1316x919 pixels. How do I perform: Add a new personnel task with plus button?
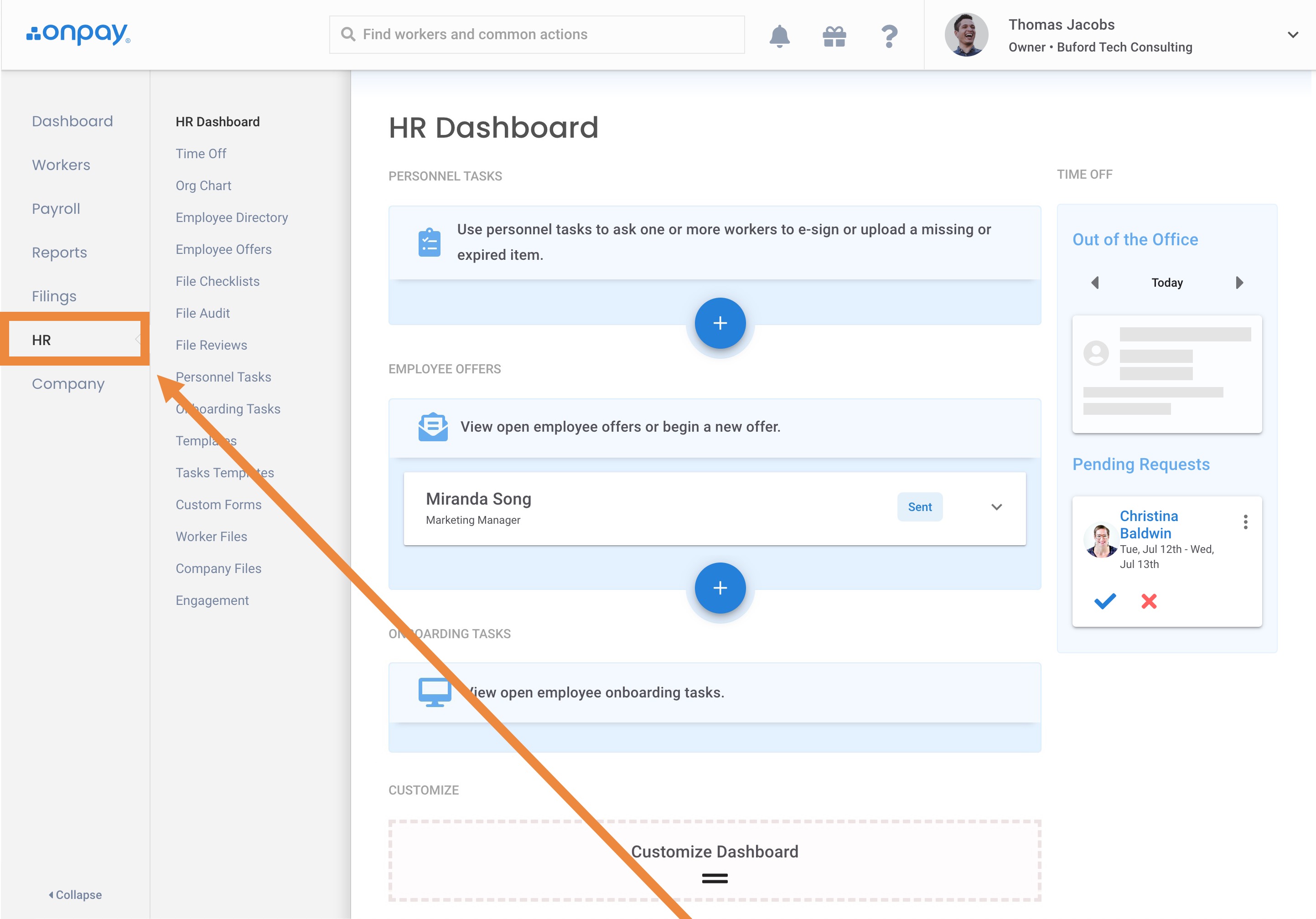point(720,323)
